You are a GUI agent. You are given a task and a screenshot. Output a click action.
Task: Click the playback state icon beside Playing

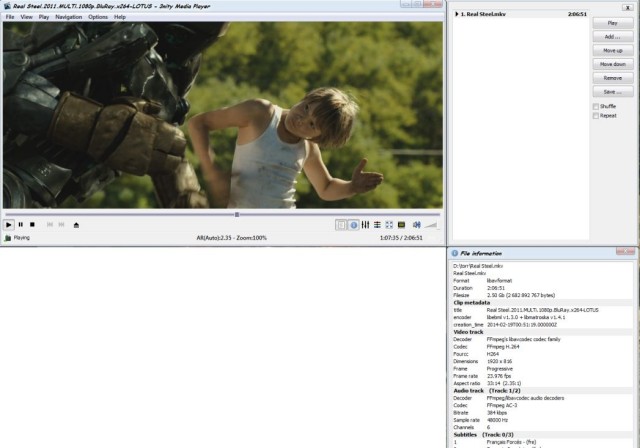pos(7,238)
